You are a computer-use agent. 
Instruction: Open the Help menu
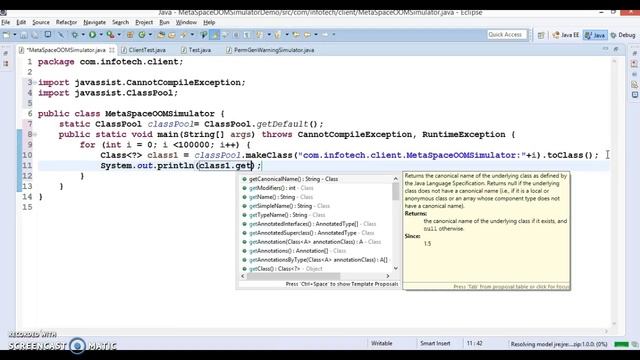(x=209, y=22)
